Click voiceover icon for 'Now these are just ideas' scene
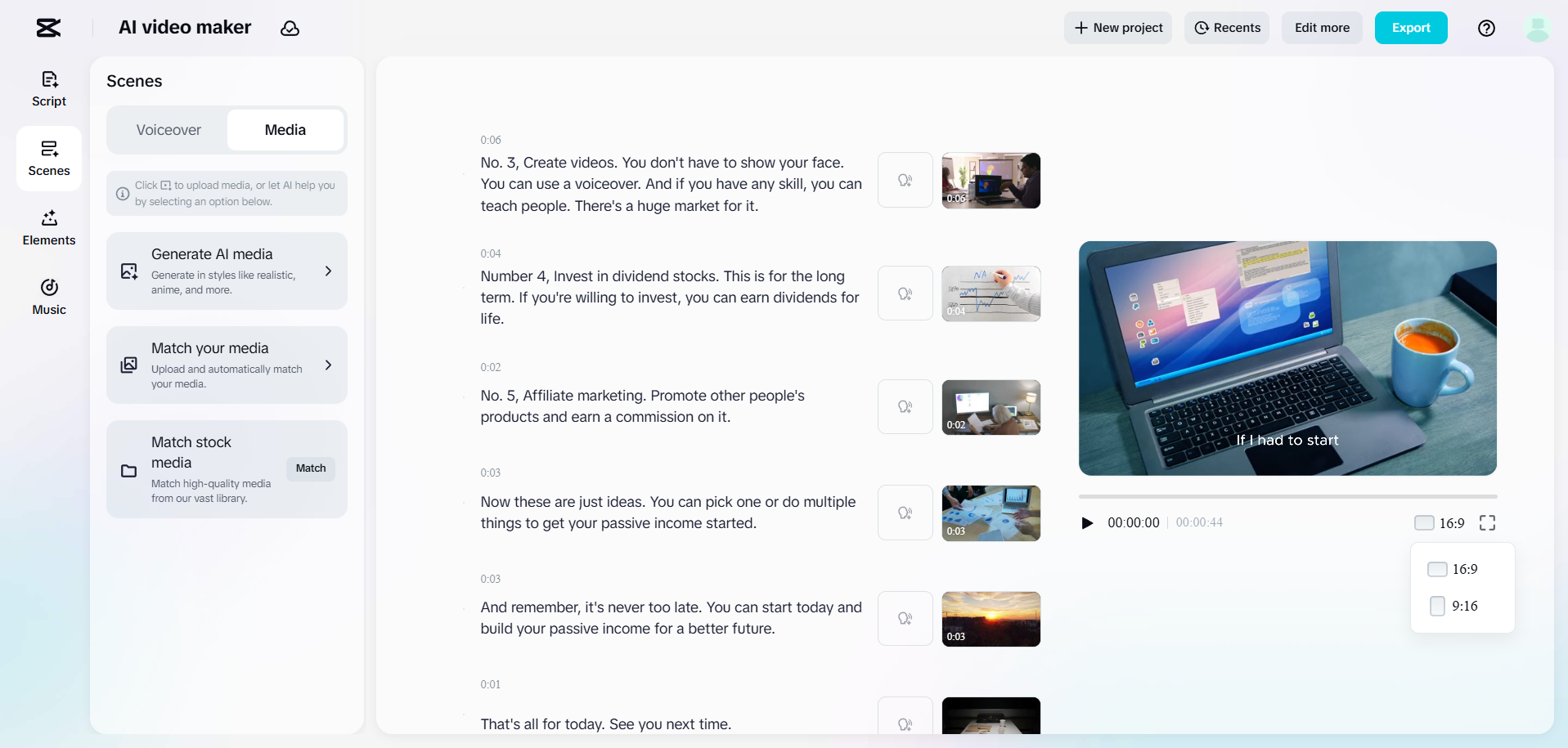Image resolution: width=1568 pixels, height=748 pixels. pos(905,513)
